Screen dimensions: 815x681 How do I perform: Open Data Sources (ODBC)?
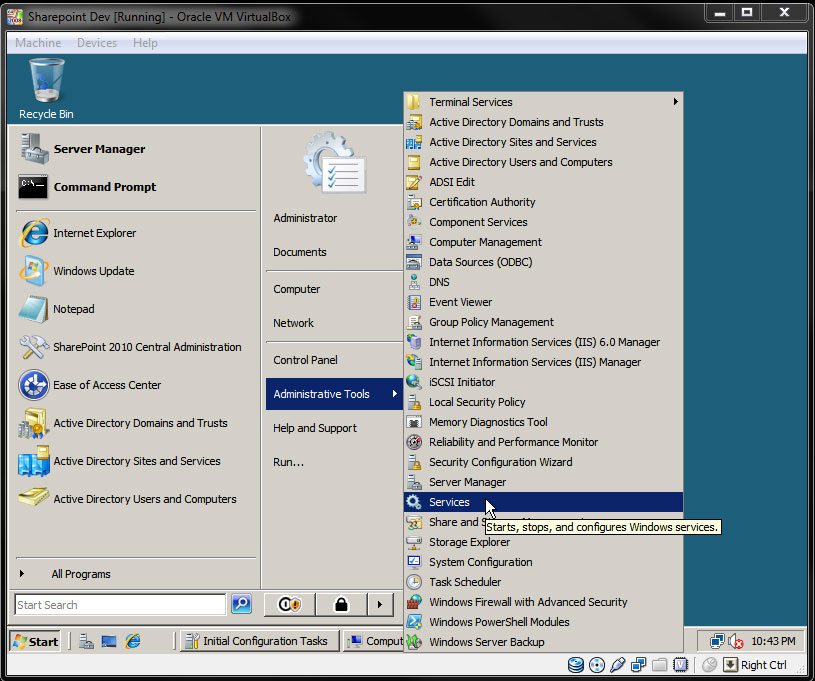click(543, 262)
